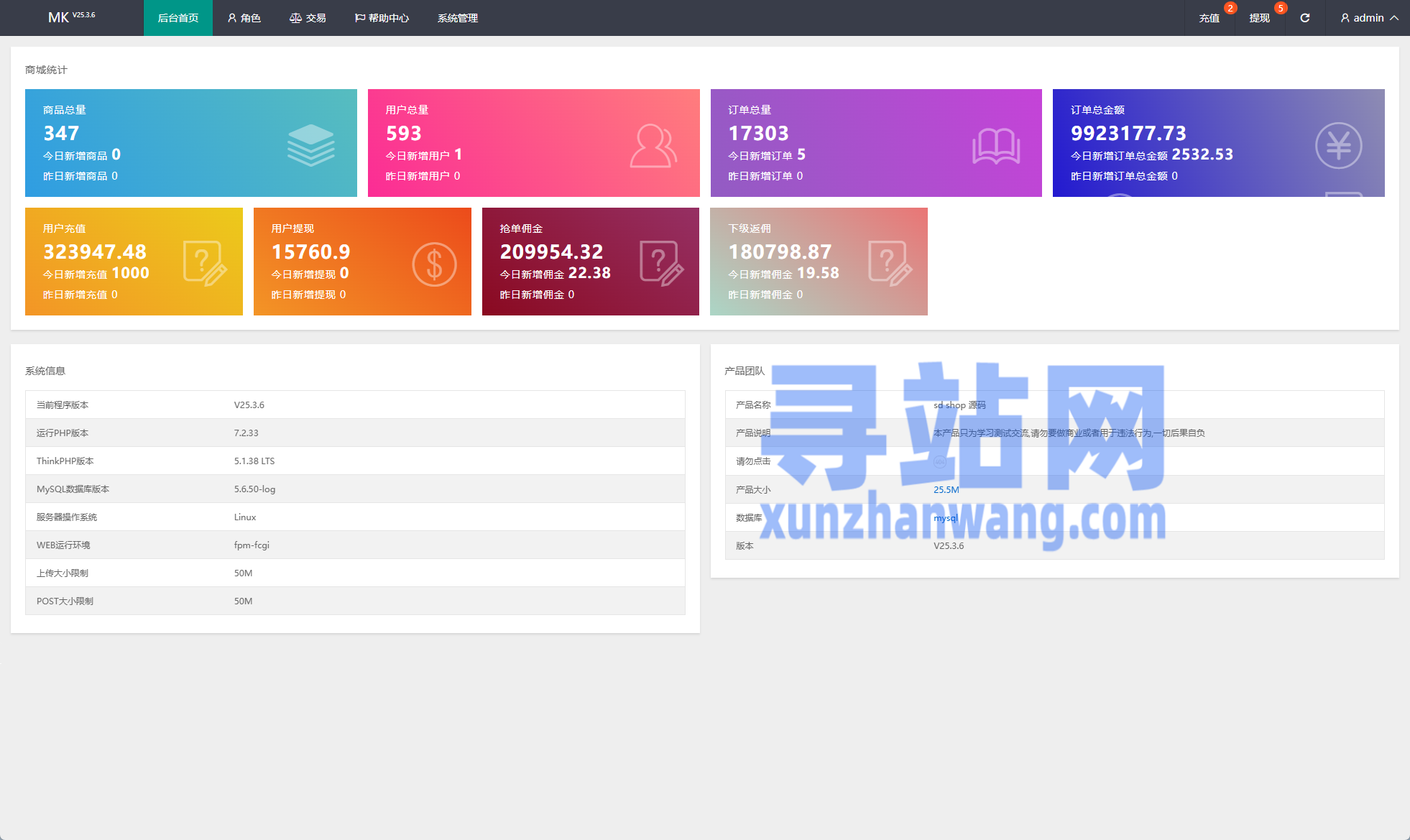Screen dimensions: 1410x840
Task: Click the refresh icon in header
Action: (1305, 18)
